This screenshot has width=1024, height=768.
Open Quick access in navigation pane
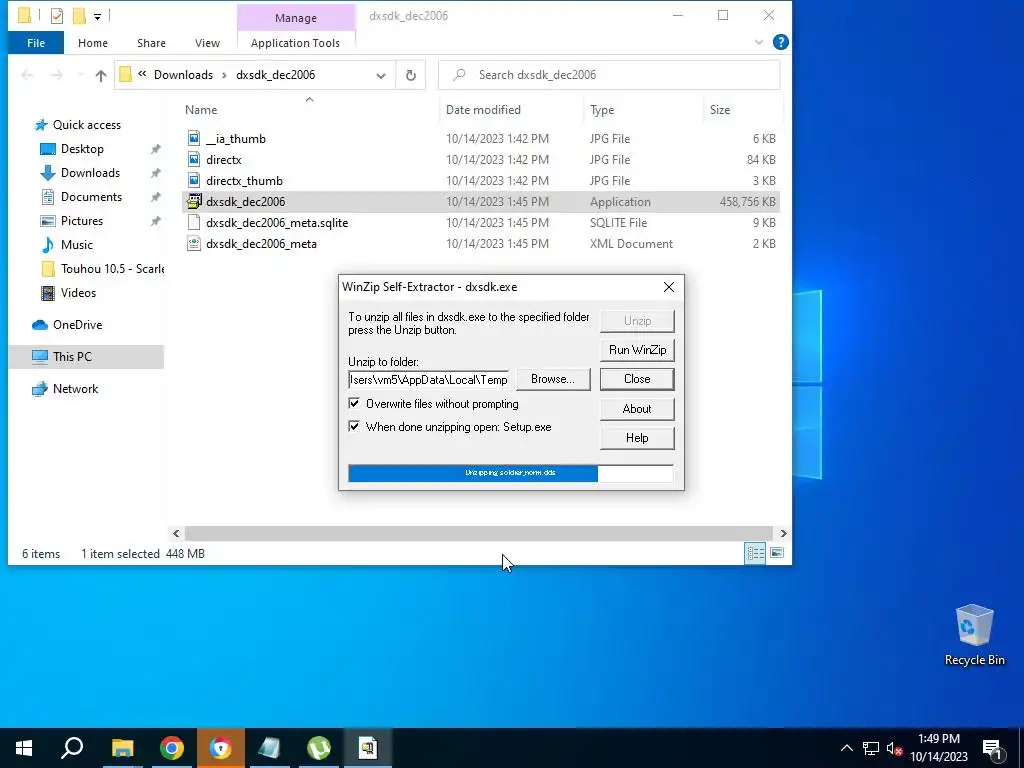click(86, 125)
